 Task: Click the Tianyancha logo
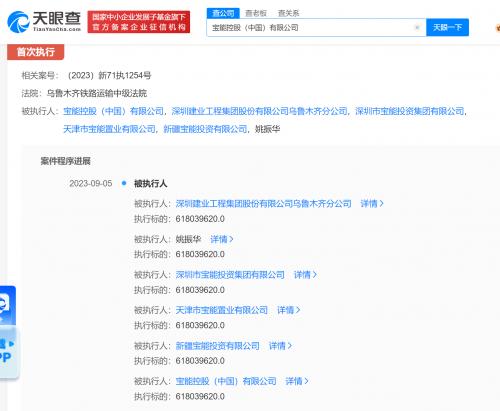pyautogui.click(x=44, y=22)
